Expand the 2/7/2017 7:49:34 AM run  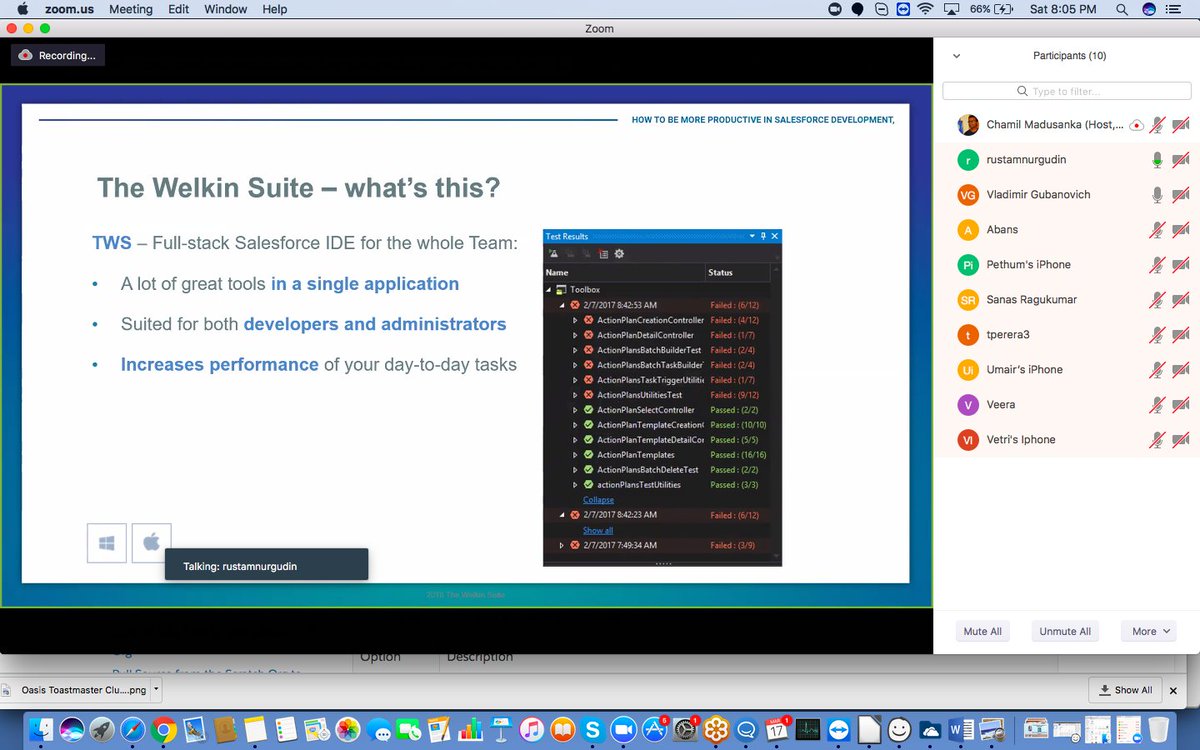coord(562,545)
